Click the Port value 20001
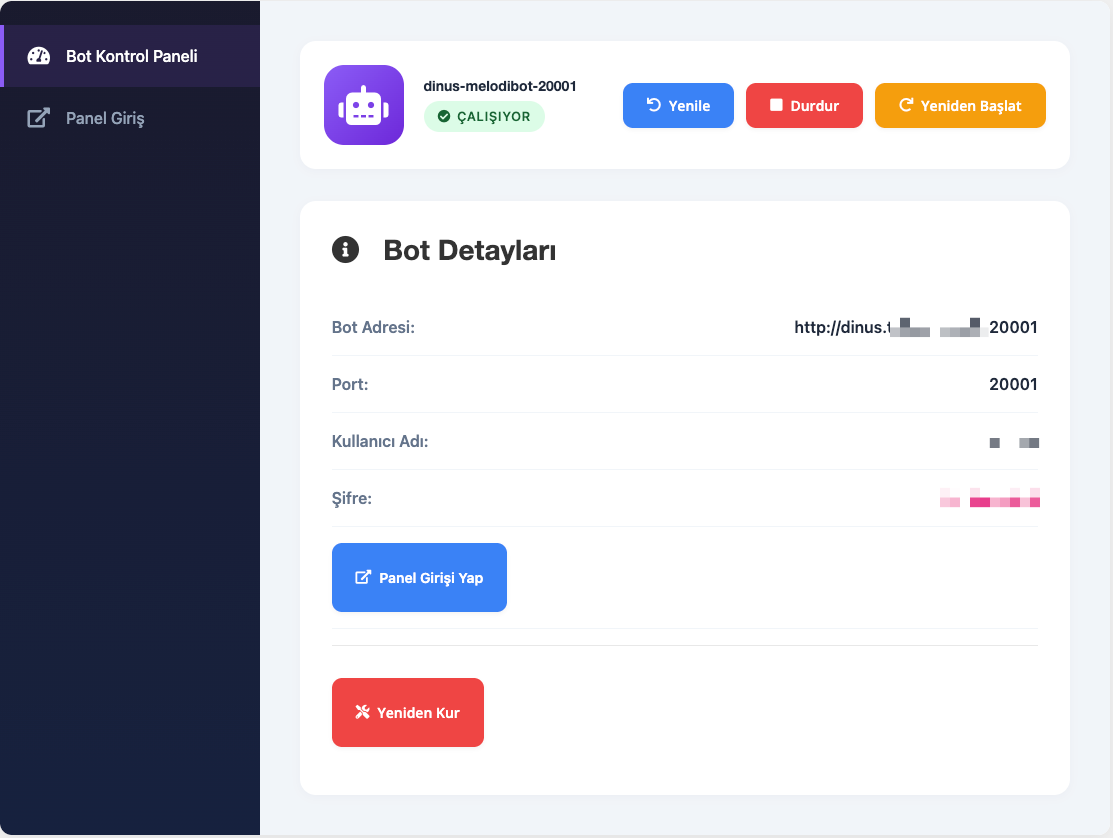This screenshot has height=838, width=1113. (x=1013, y=384)
